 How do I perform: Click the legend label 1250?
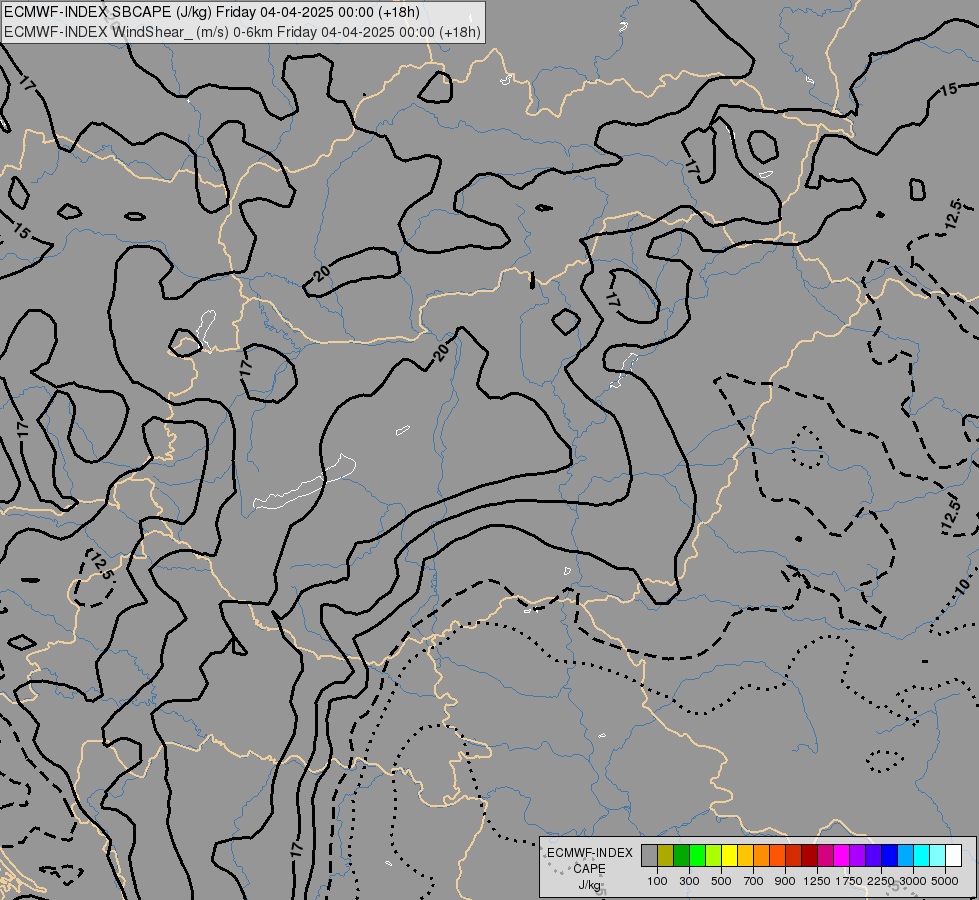pyautogui.click(x=817, y=881)
